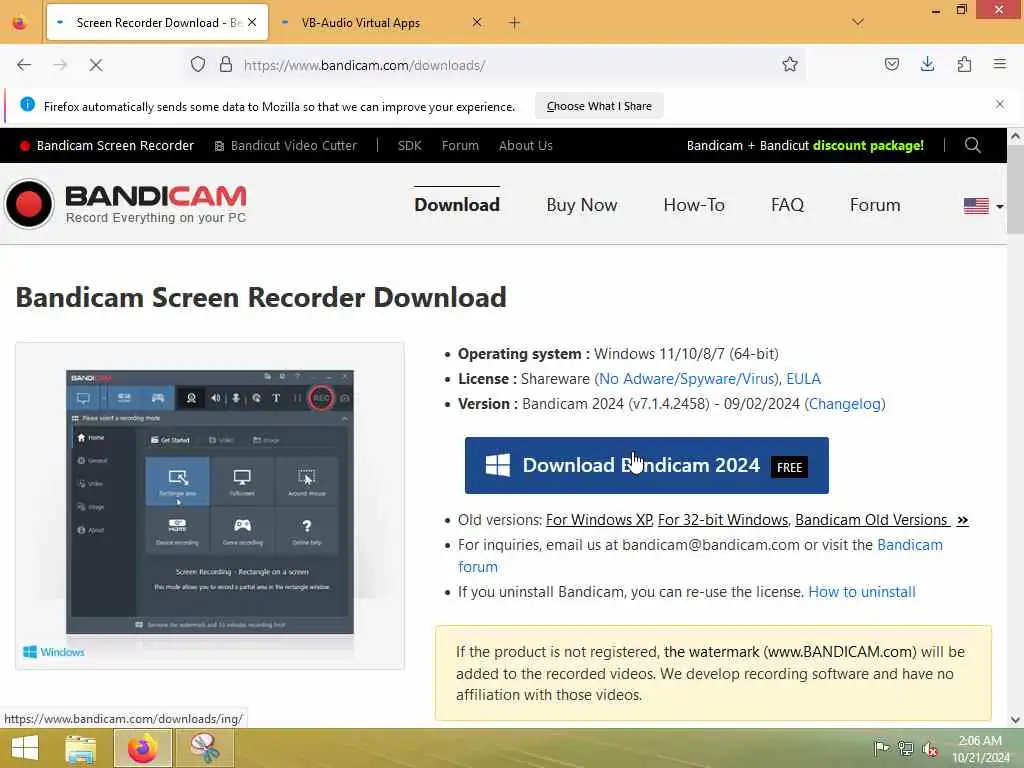Click the site security padlock icon

coord(226,65)
